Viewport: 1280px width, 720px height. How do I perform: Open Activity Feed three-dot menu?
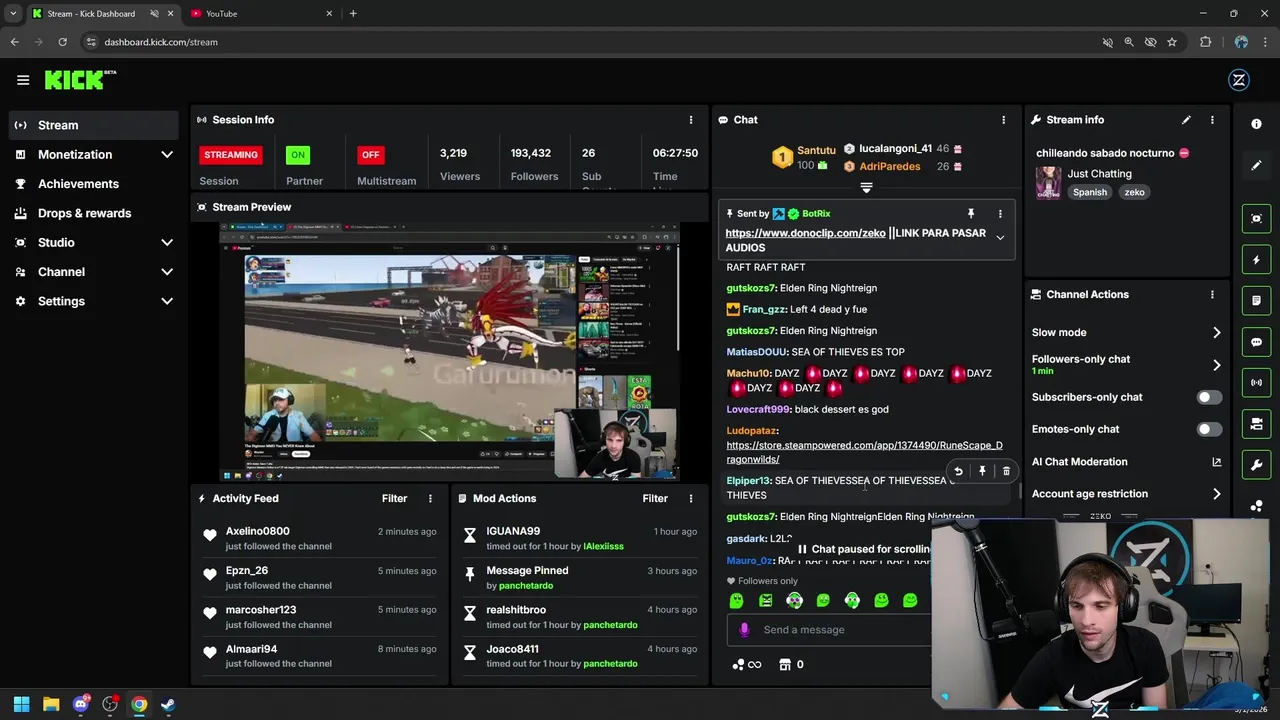430,499
